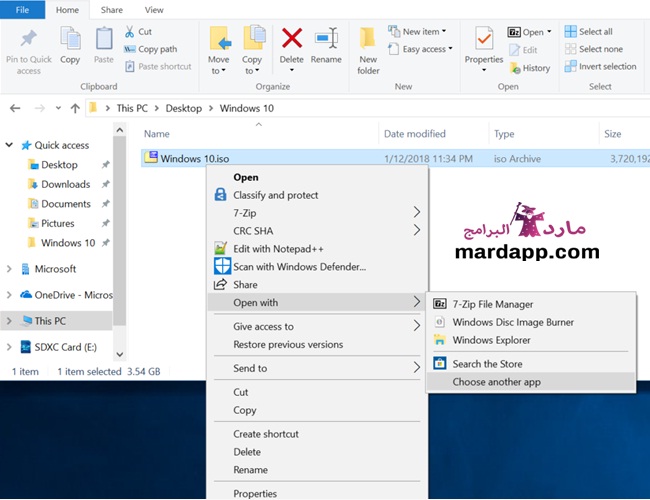Click the Properties checkmark icon
The width and height of the screenshot is (650, 500).
pyautogui.click(x=484, y=39)
